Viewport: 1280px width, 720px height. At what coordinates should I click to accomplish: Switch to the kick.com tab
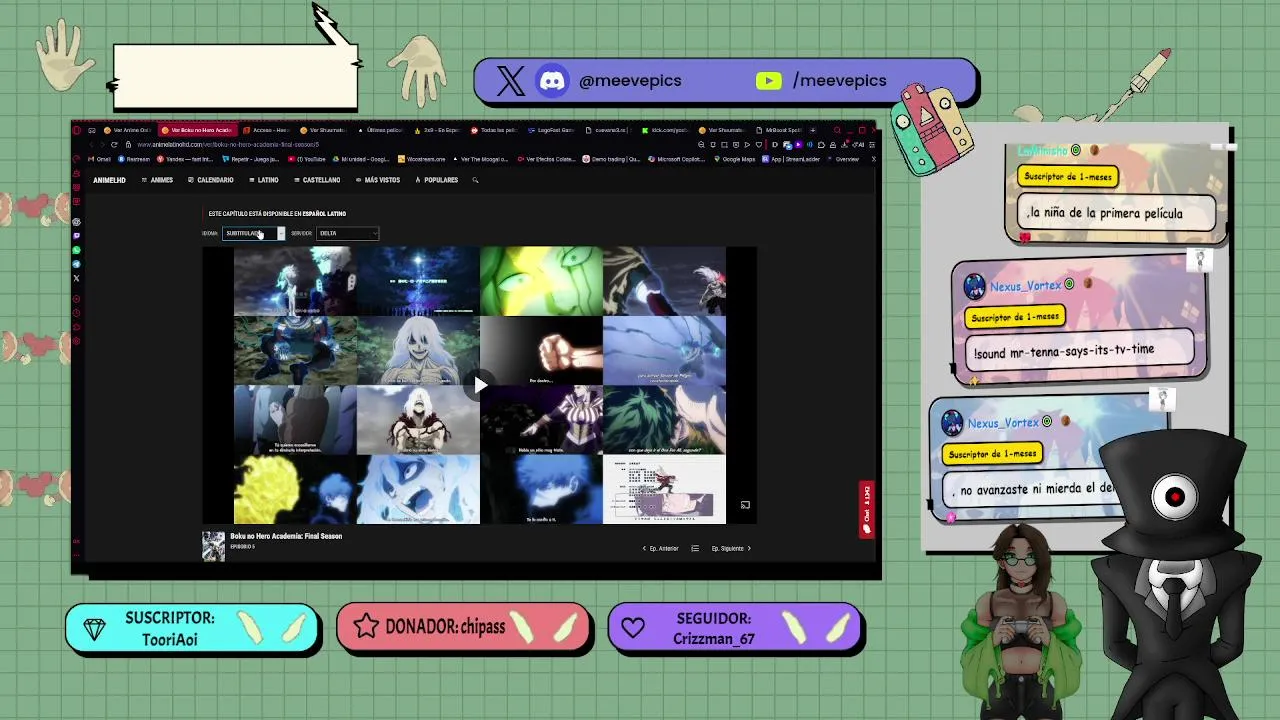665,130
